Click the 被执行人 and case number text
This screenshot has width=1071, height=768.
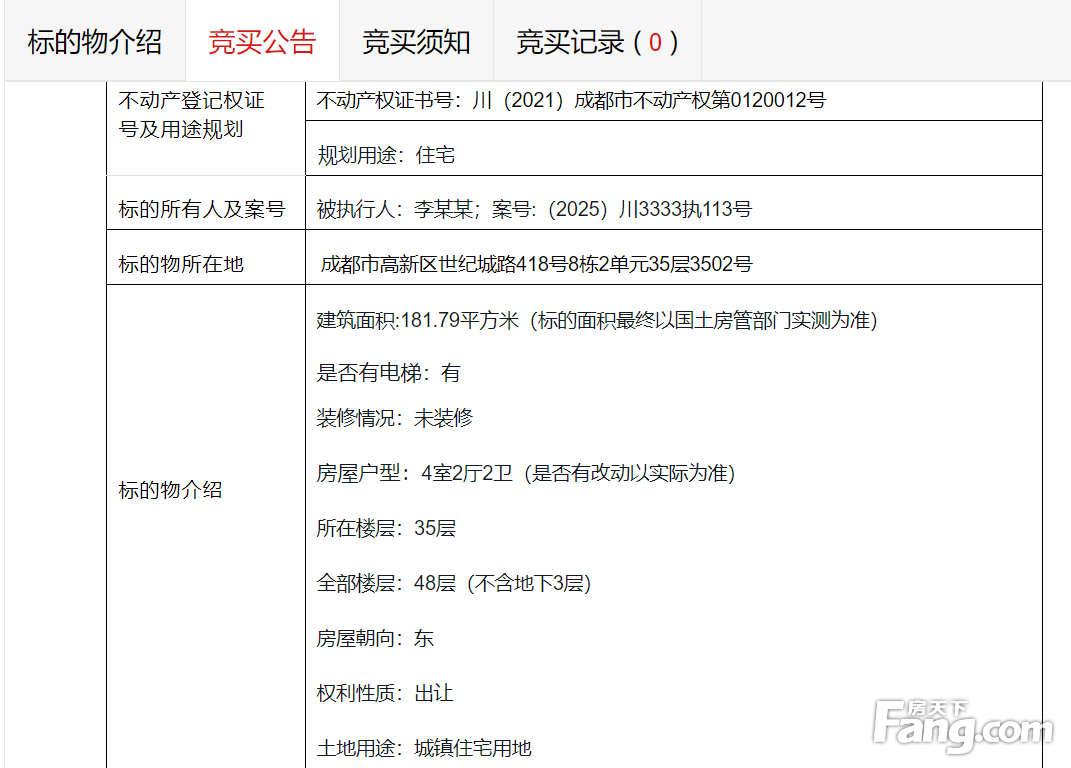(534, 210)
